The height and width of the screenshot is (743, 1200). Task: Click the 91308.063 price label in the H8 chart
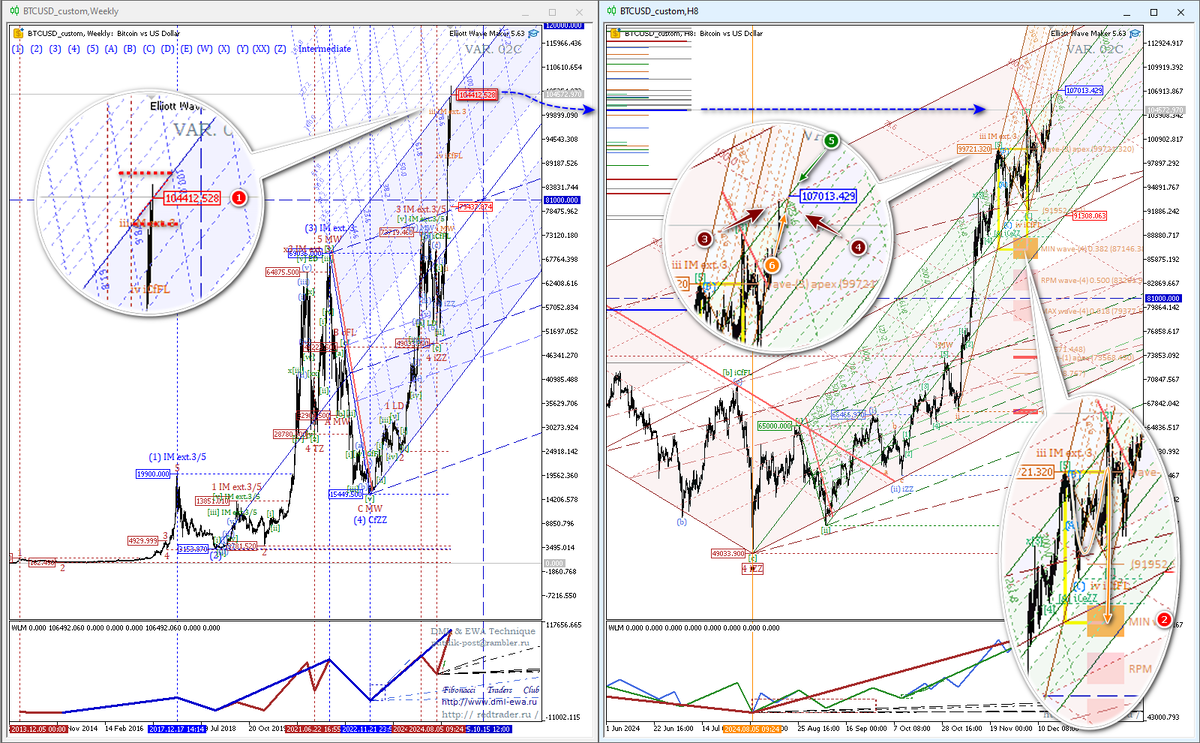[x=1088, y=215]
